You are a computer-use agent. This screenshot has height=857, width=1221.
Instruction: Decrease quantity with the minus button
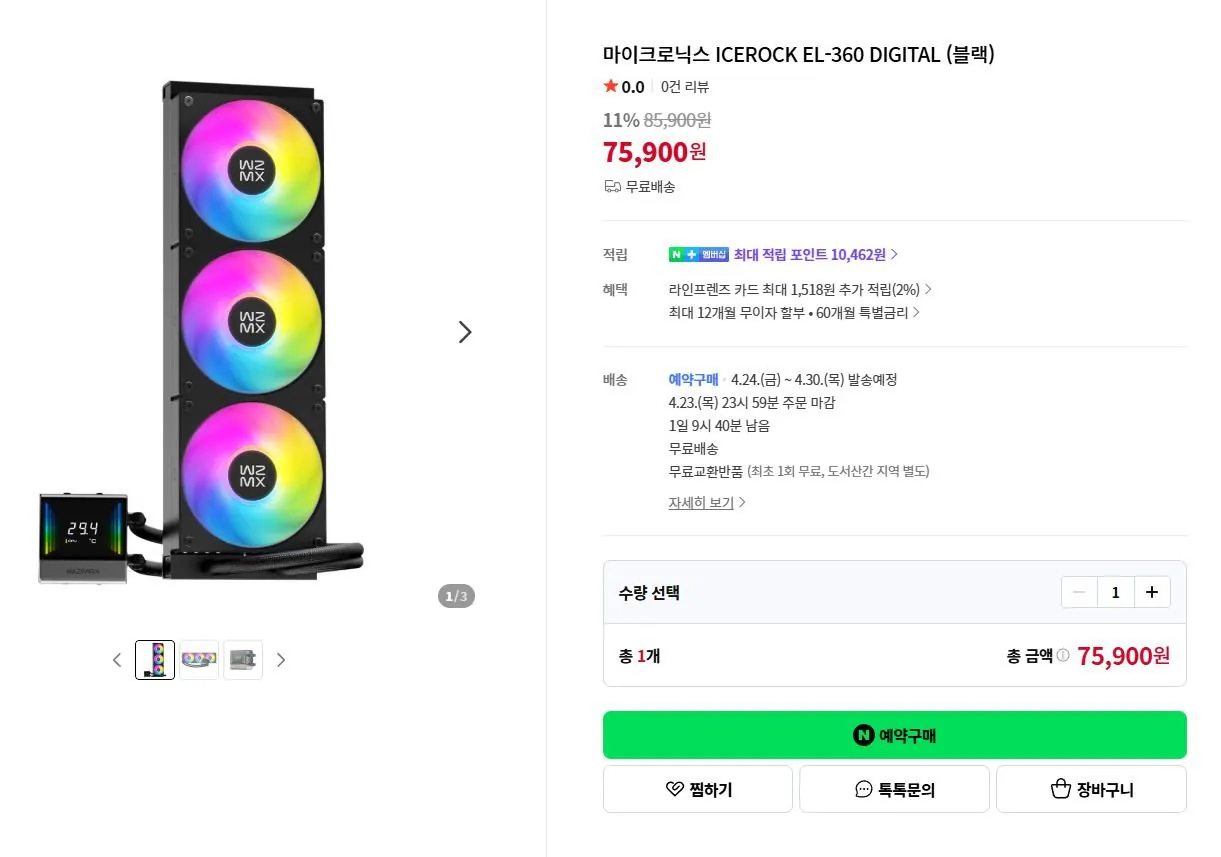click(x=1079, y=592)
